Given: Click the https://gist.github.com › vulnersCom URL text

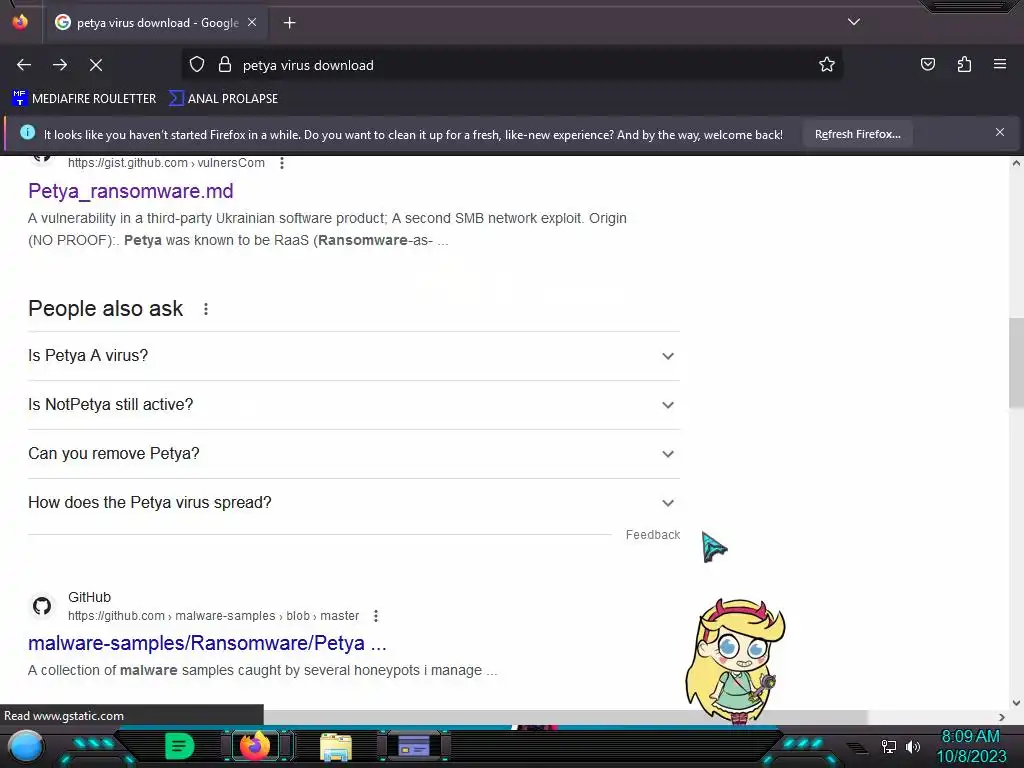Looking at the screenshot, I should (x=166, y=163).
